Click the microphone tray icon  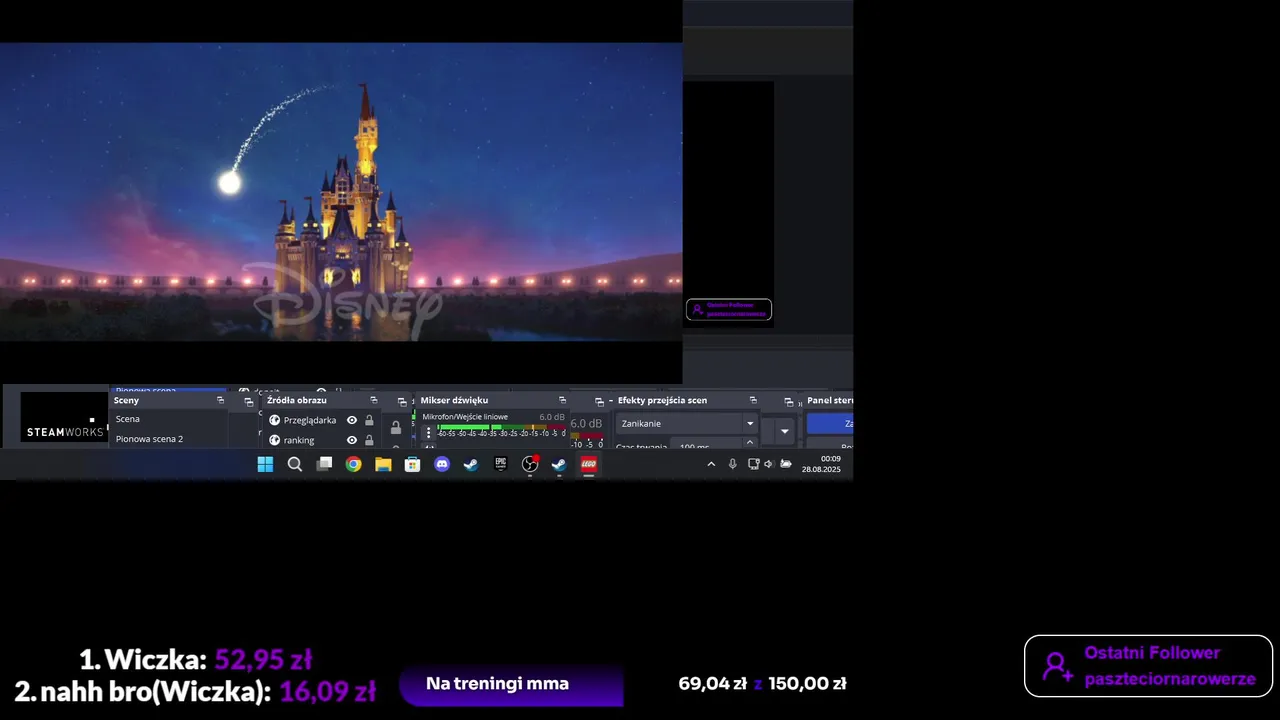click(732, 464)
